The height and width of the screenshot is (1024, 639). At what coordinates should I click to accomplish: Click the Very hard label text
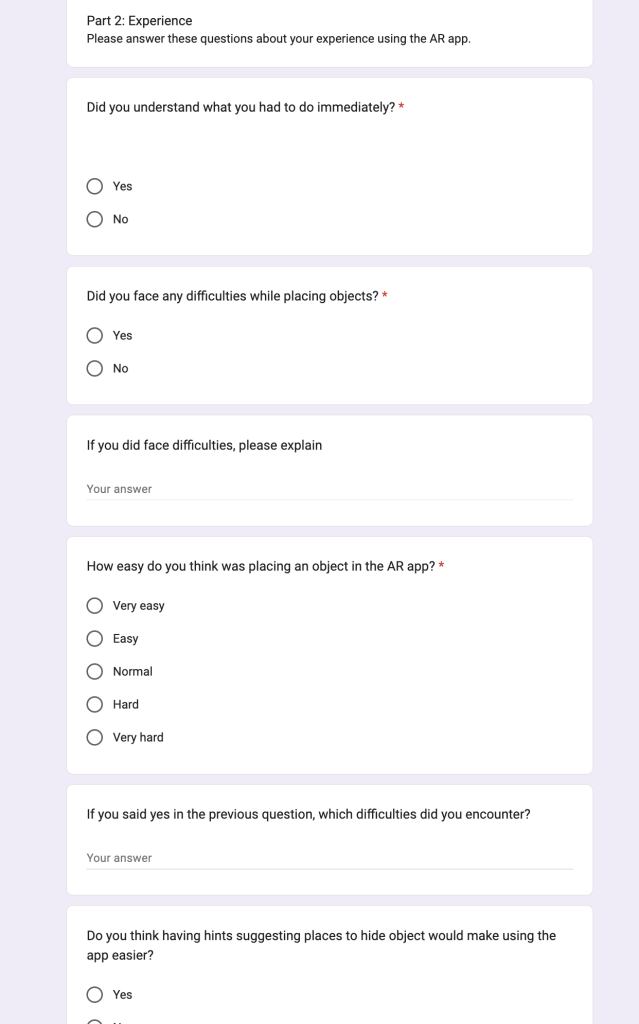(138, 737)
